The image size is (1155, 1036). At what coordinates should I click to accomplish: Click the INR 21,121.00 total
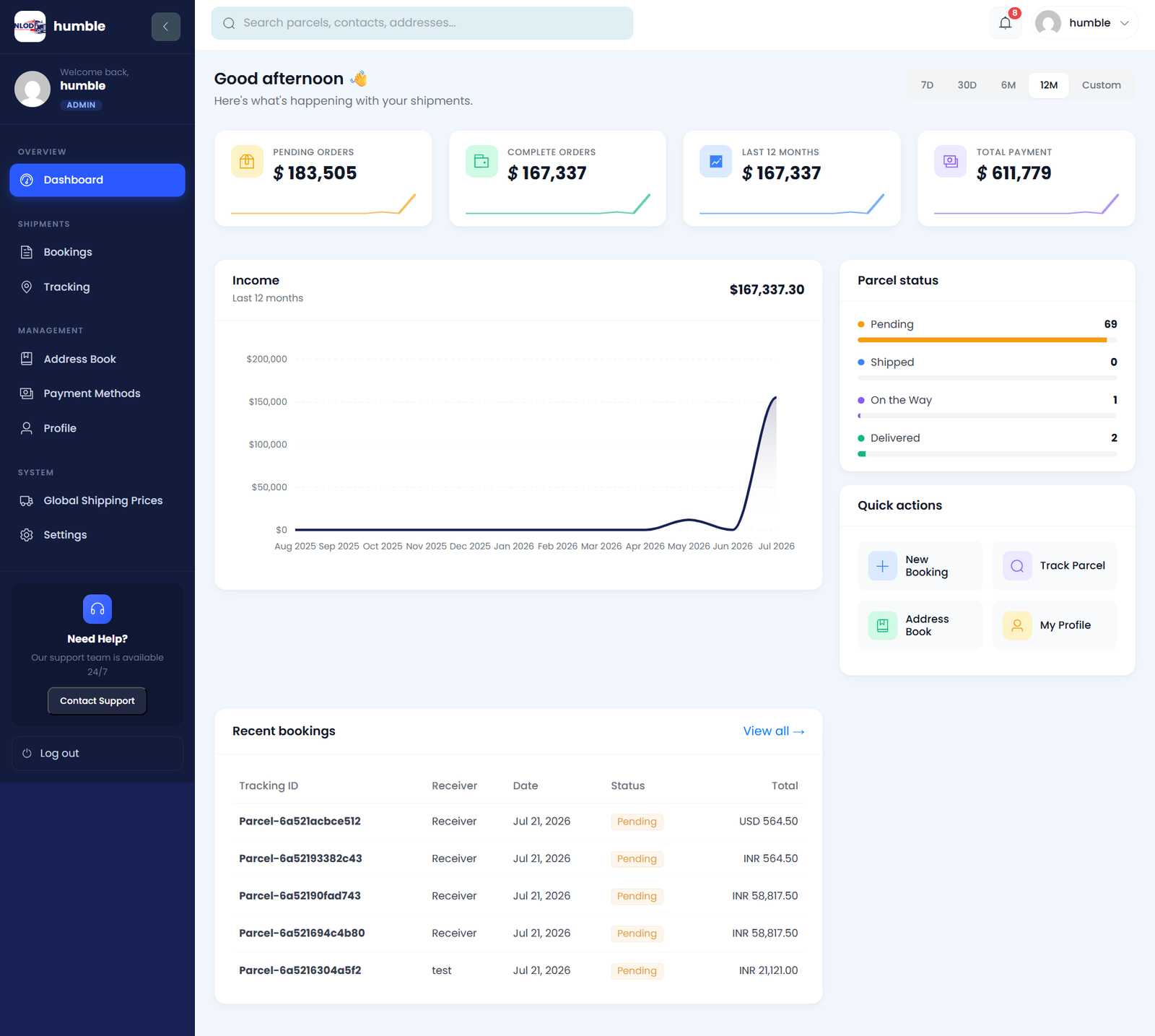[x=768, y=970]
